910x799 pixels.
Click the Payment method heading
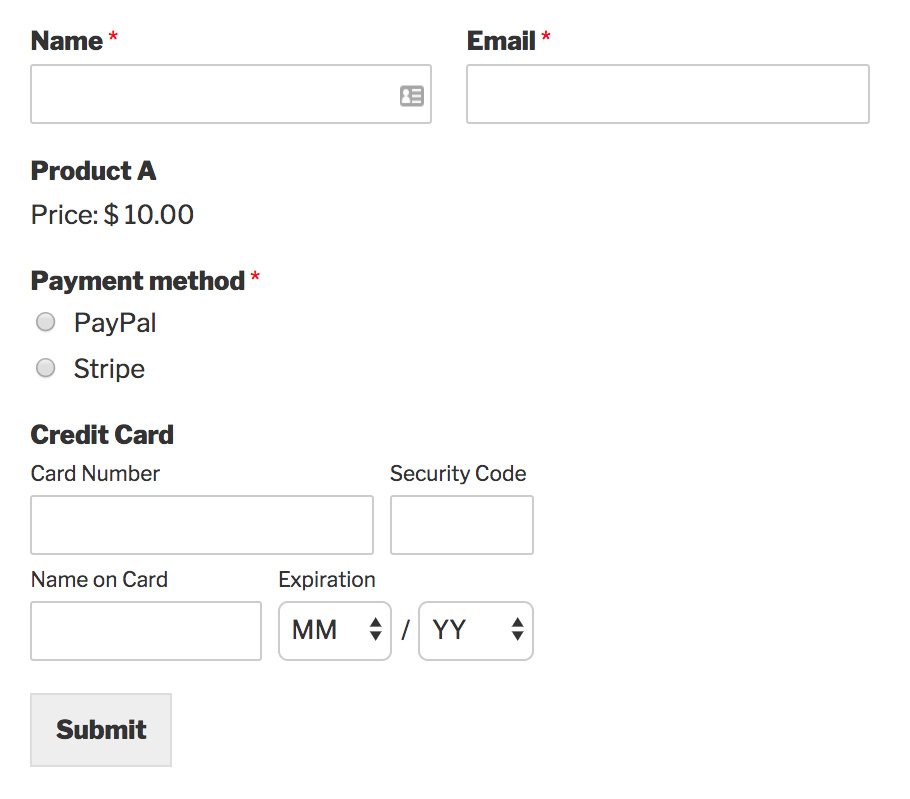coord(135,281)
